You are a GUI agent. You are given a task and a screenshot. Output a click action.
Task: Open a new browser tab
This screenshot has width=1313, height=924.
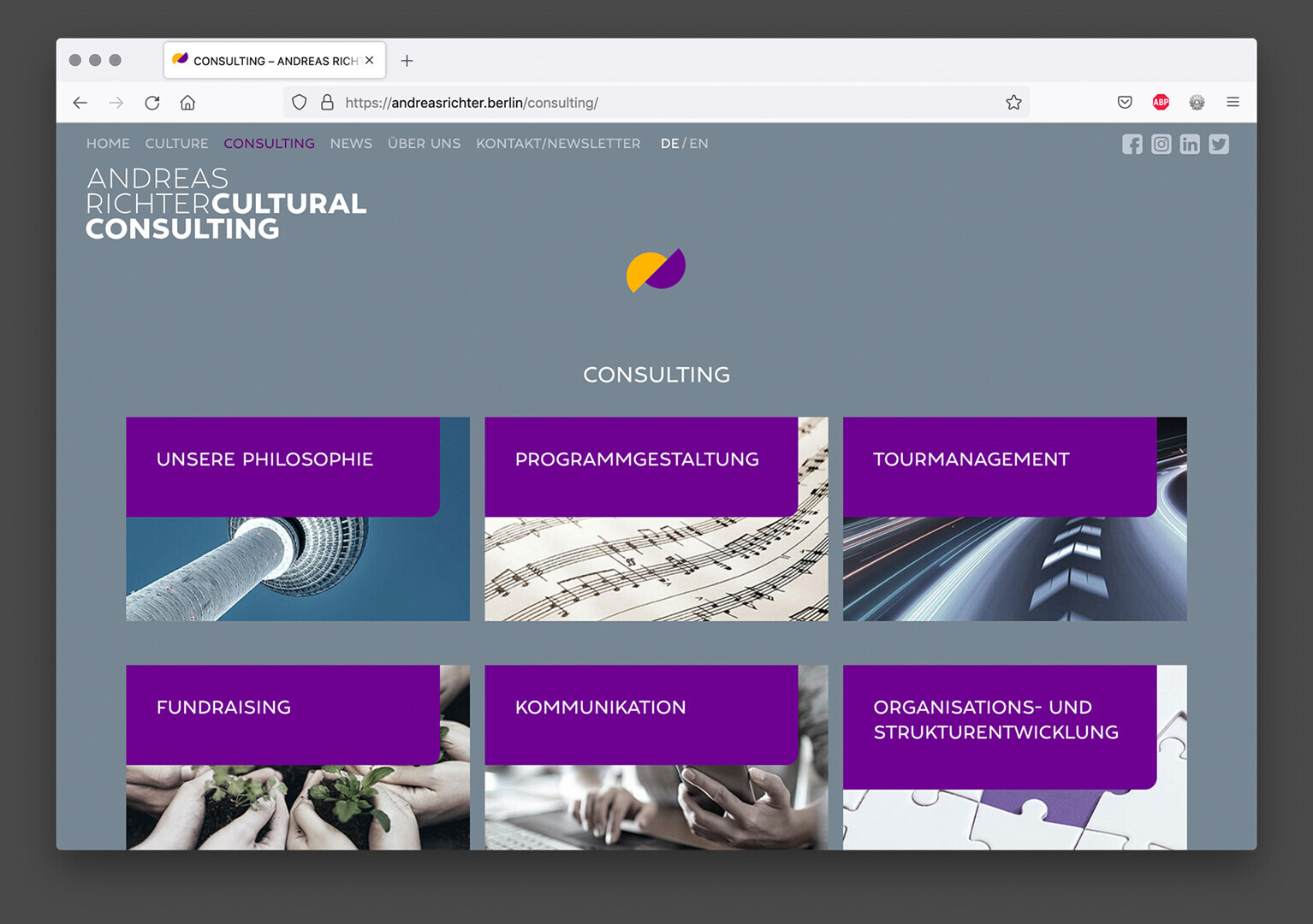pos(407,61)
